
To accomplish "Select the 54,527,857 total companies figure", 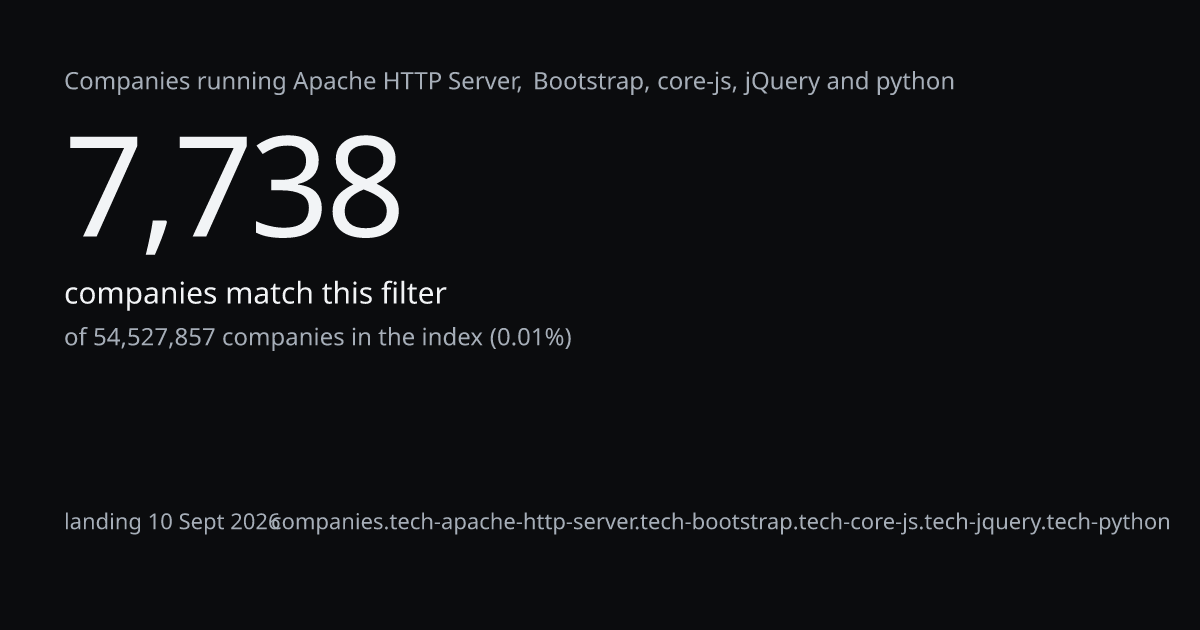I will 154,337.
